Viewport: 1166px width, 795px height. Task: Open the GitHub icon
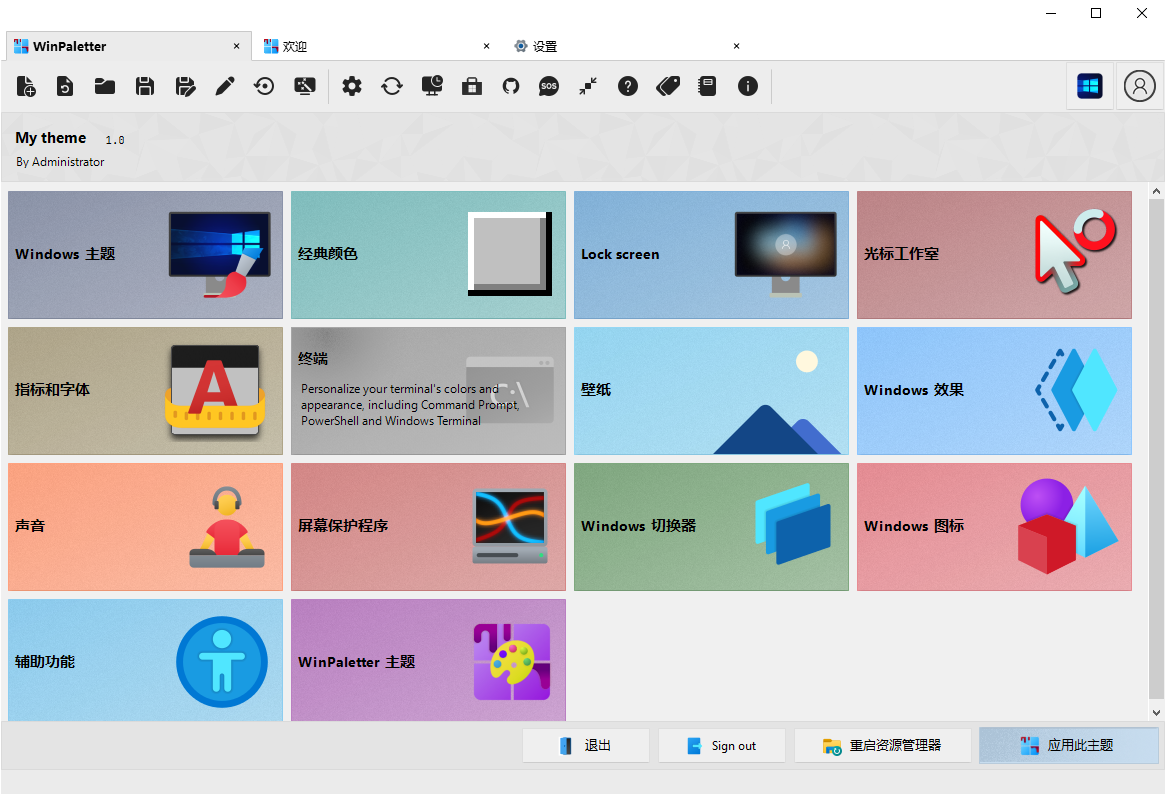[x=511, y=86]
